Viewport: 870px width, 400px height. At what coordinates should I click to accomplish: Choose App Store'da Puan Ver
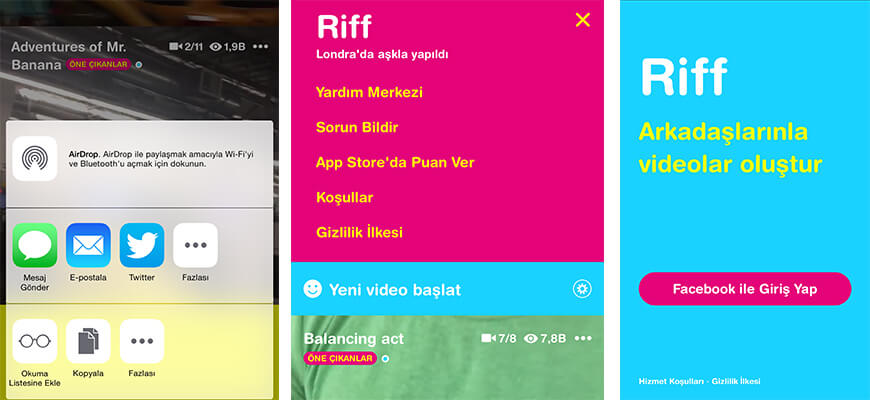(x=395, y=163)
